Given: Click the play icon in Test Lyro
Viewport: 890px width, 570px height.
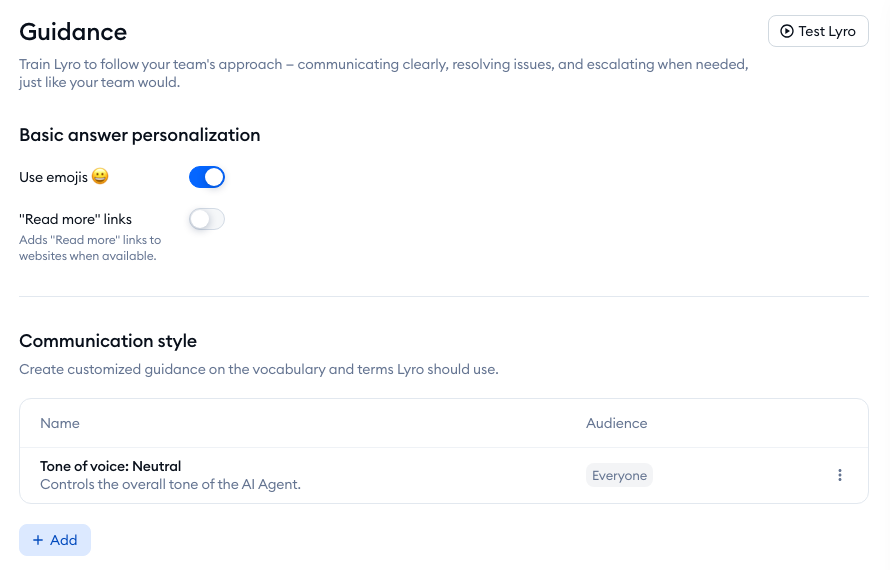Looking at the screenshot, I should click(787, 31).
